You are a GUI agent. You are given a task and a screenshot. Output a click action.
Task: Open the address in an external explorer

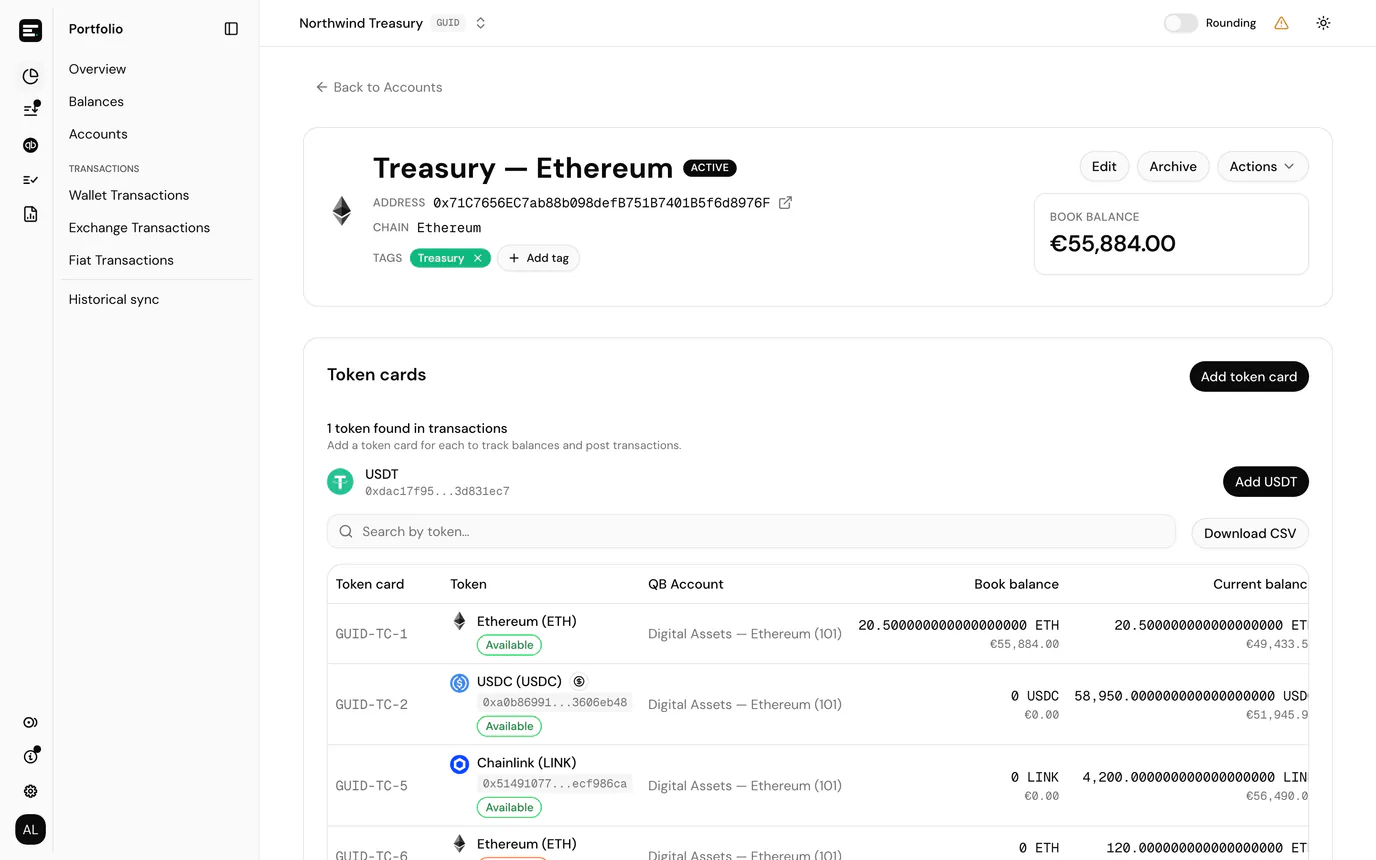[785, 203]
